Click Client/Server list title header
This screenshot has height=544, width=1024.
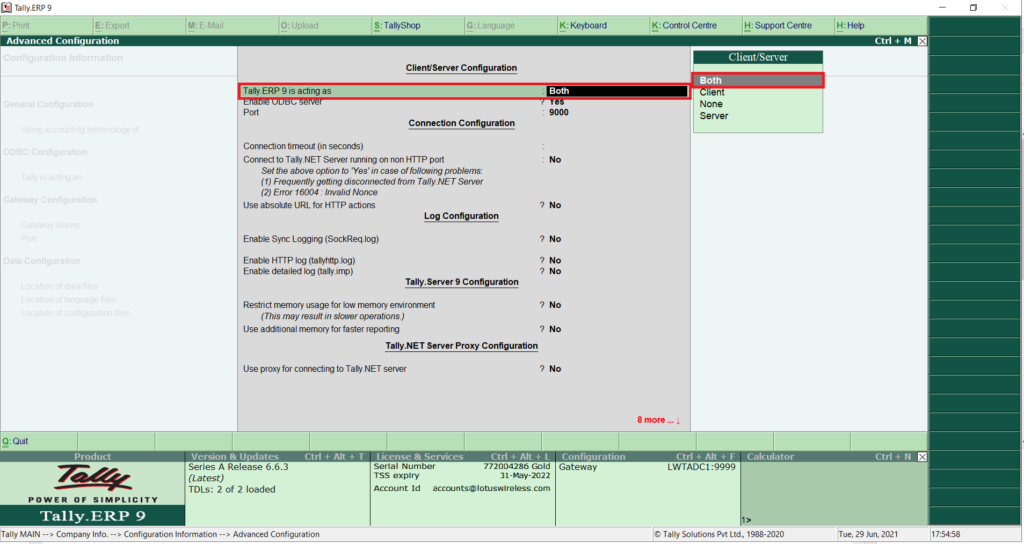pyautogui.click(x=758, y=57)
